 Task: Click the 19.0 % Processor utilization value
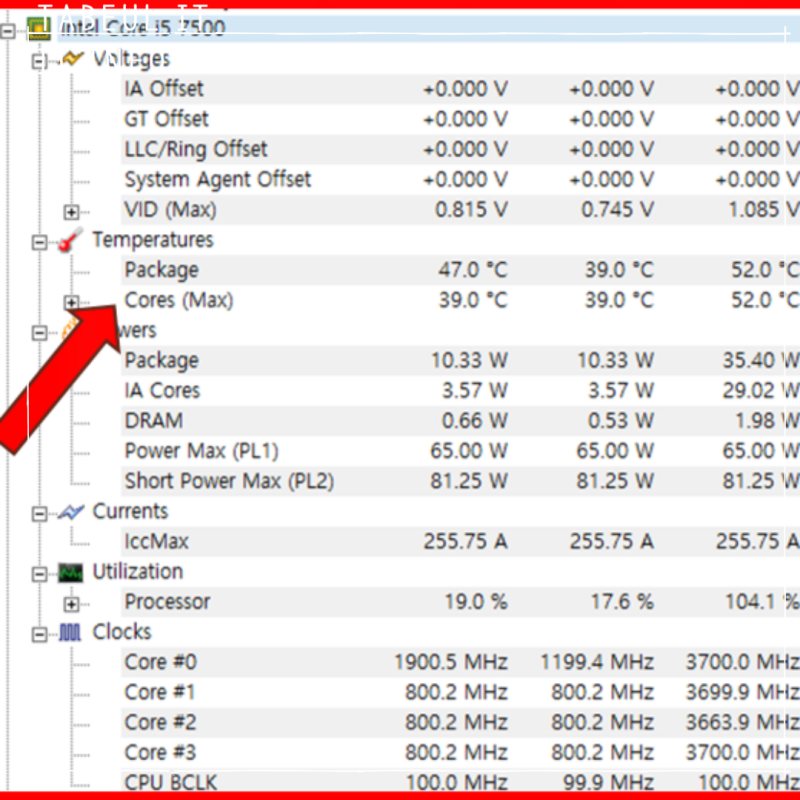(476, 602)
